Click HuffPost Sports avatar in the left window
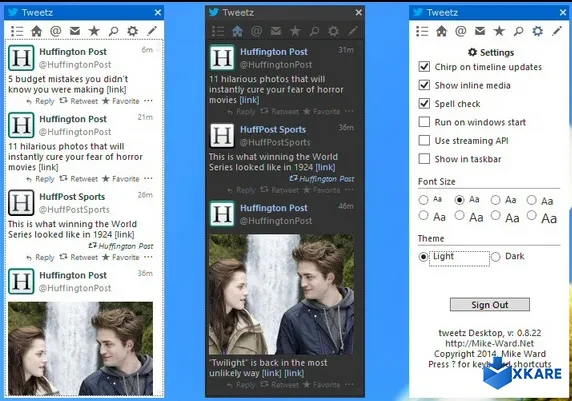Screen dimensions: 572x401 21,203
